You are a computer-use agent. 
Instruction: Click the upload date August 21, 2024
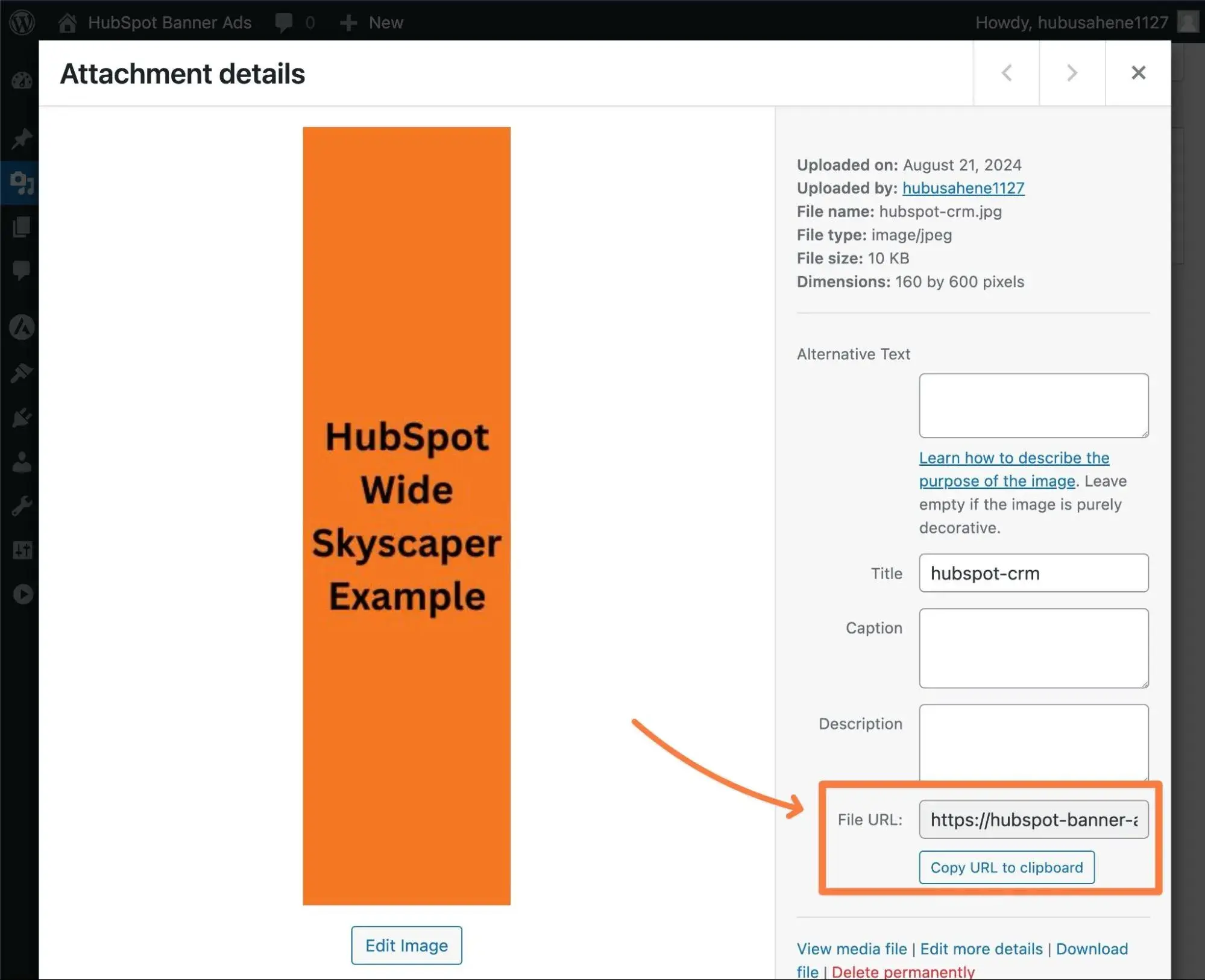coord(962,165)
